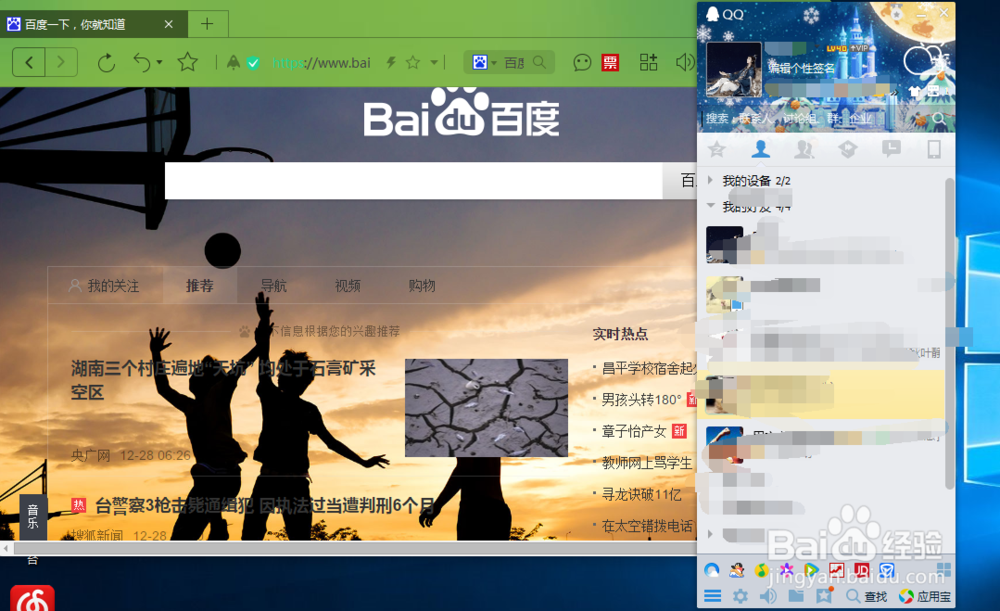The width and height of the screenshot is (1000, 611).
Task: Open hot topic 寻龙诀破11亿
Action: click(x=642, y=494)
